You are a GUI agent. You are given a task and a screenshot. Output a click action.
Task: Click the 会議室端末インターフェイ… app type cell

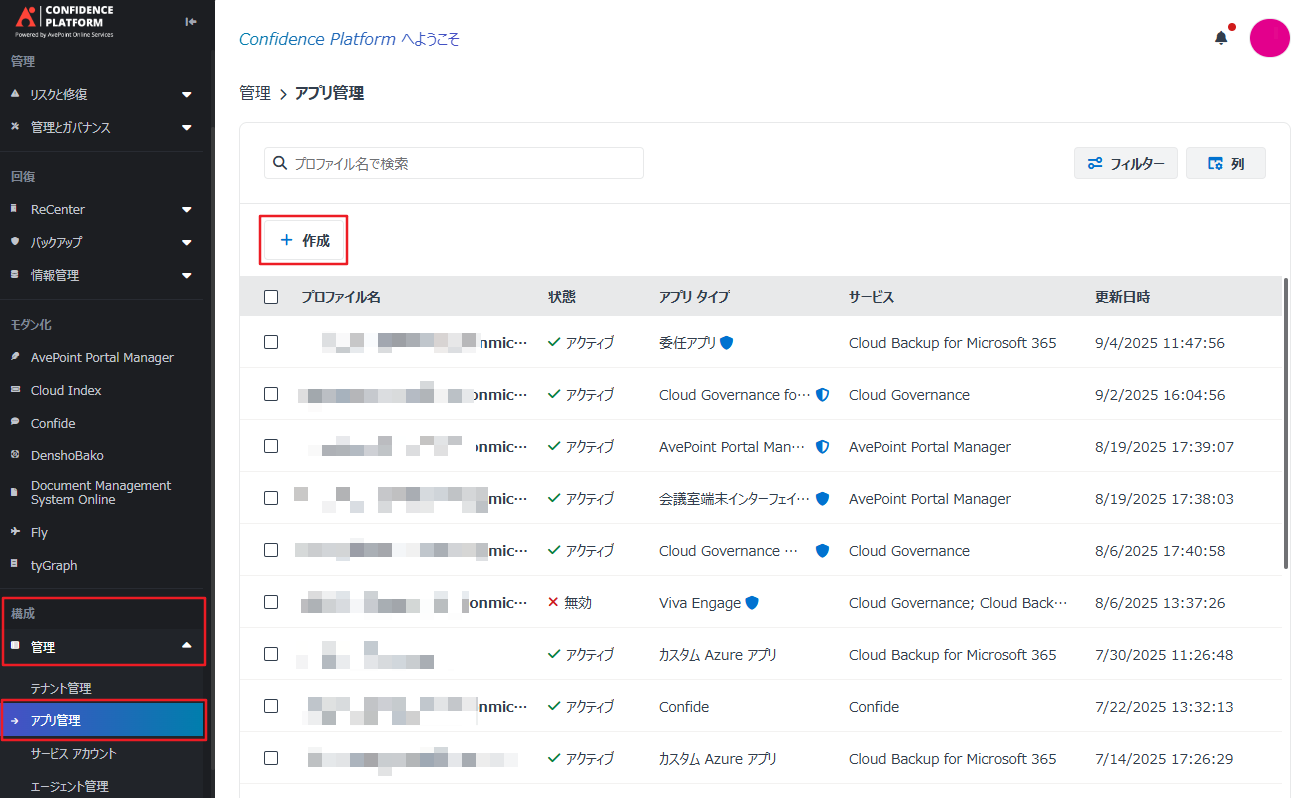(735, 498)
